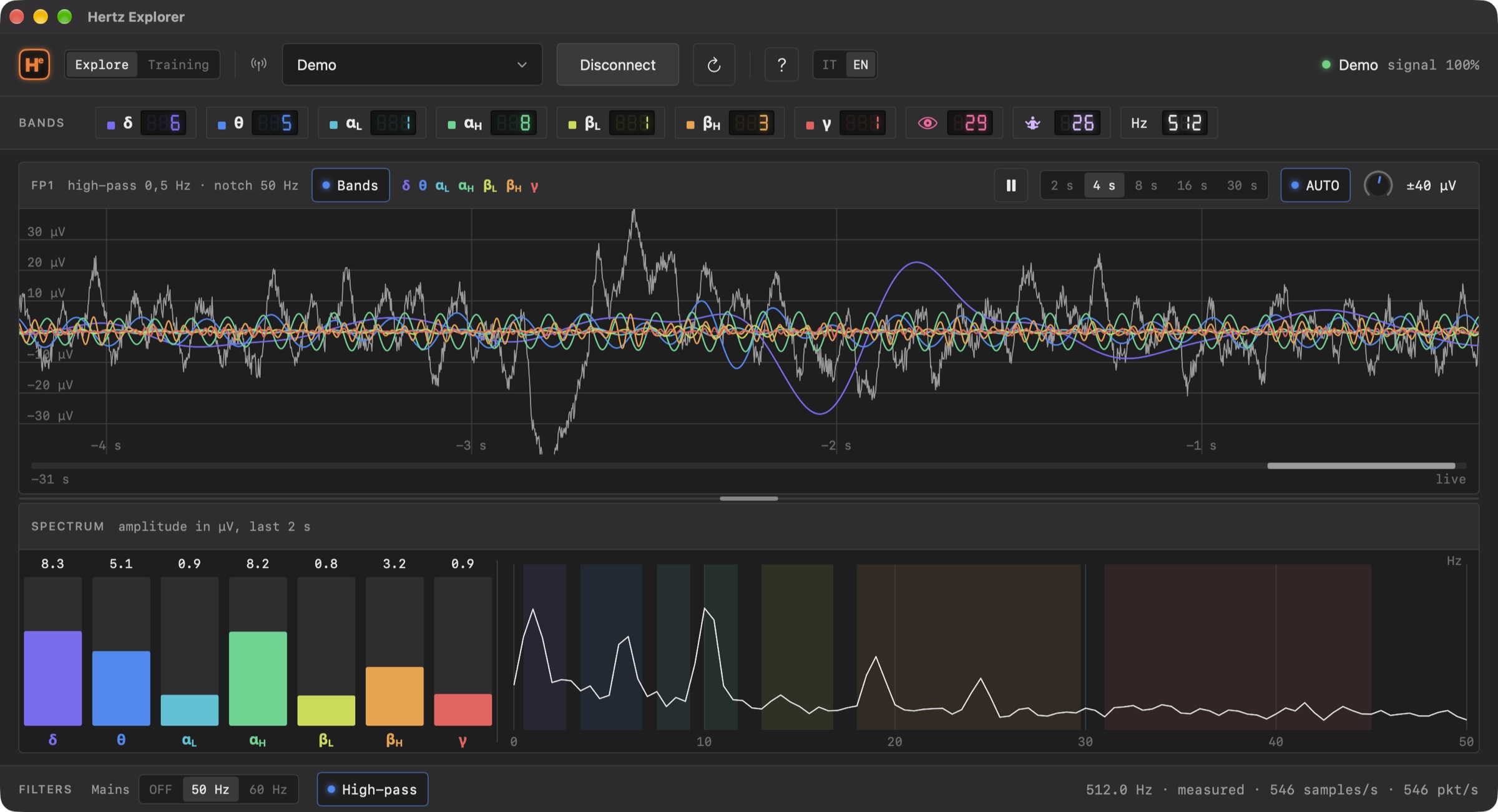Toggle the Bands overlay button
Screen dimensions: 1498x812
[x=351, y=185]
